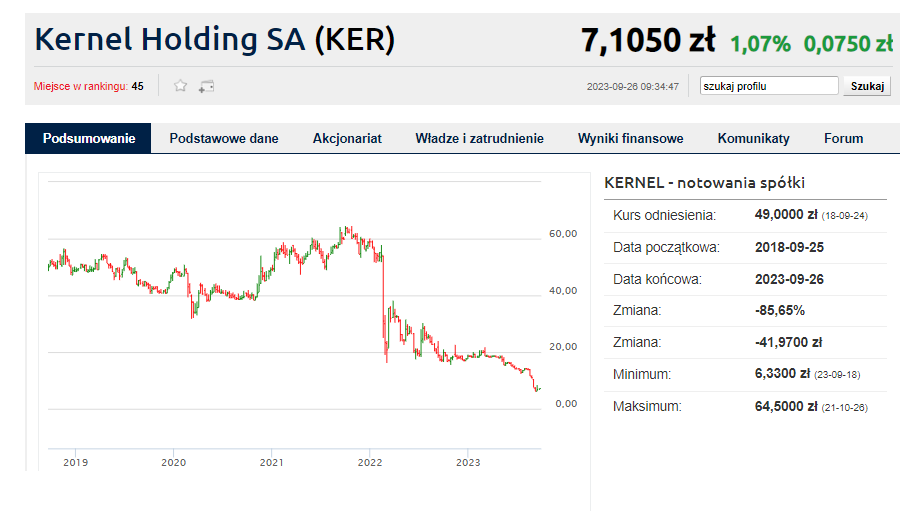Click the Data początkowa value 2018-09-25
Screen dimensions: 900x511
[x=790, y=247]
